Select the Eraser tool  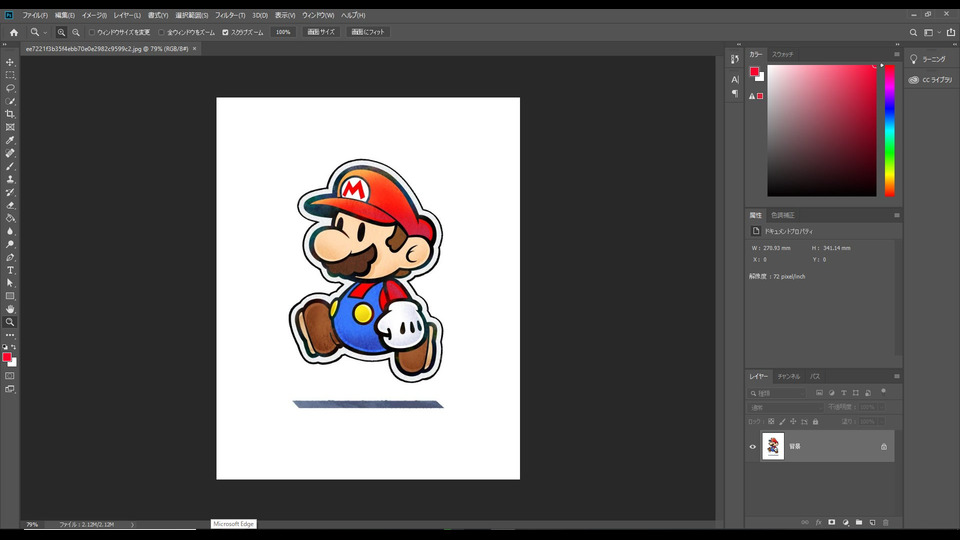[x=10, y=205]
